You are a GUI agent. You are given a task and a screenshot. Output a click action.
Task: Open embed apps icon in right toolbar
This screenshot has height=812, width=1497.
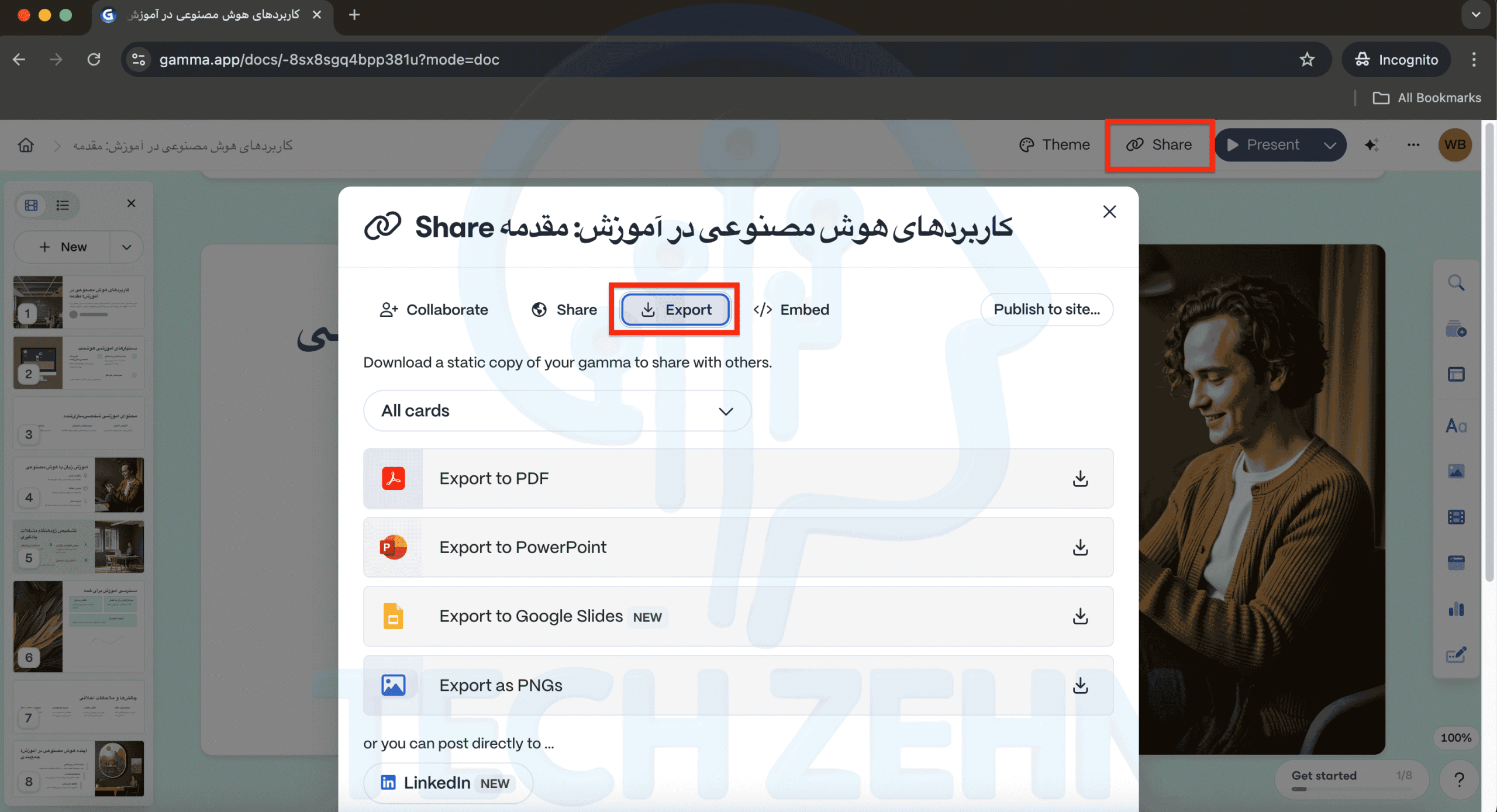tap(1456, 563)
